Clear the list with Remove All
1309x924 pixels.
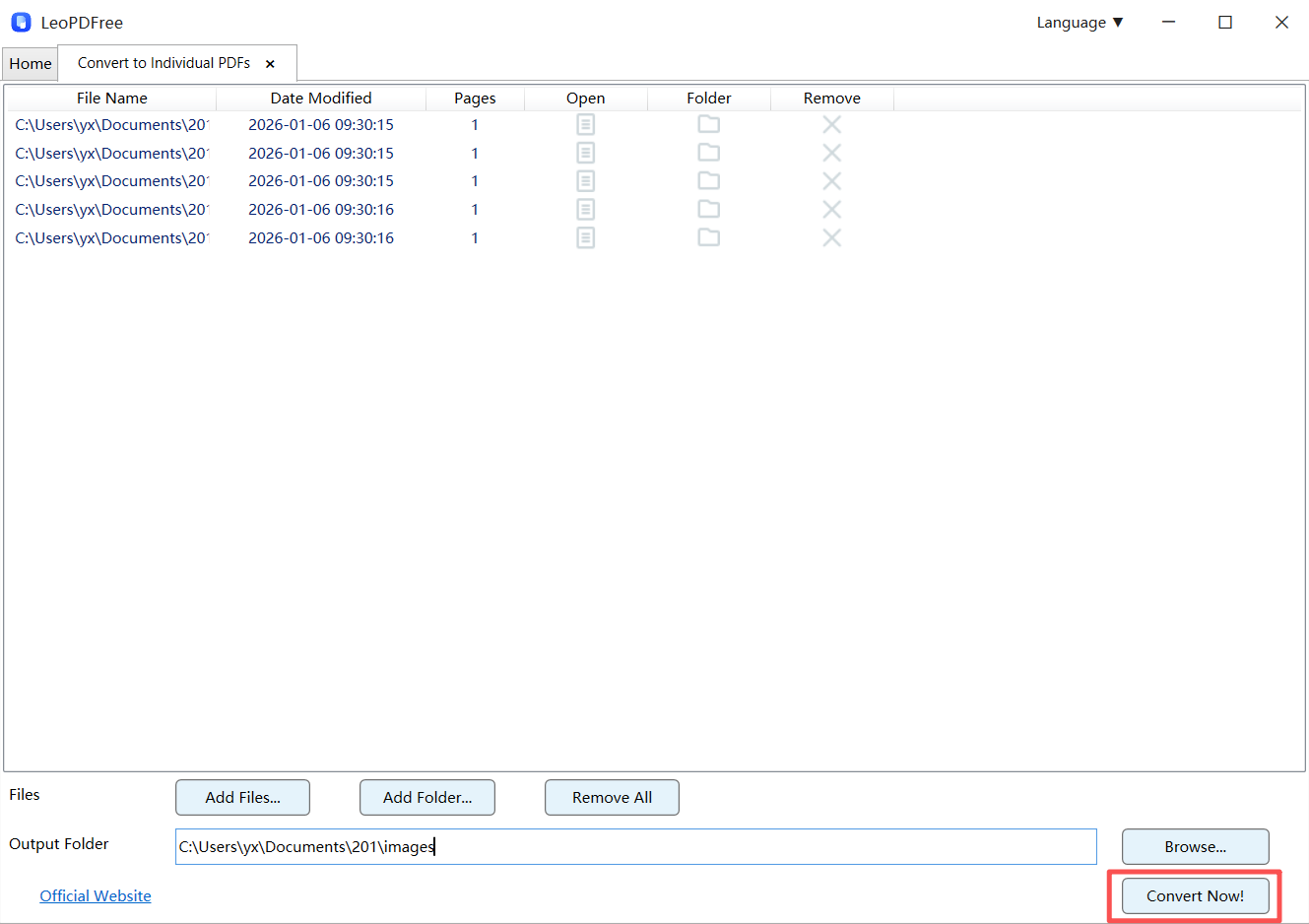(612, 798)
